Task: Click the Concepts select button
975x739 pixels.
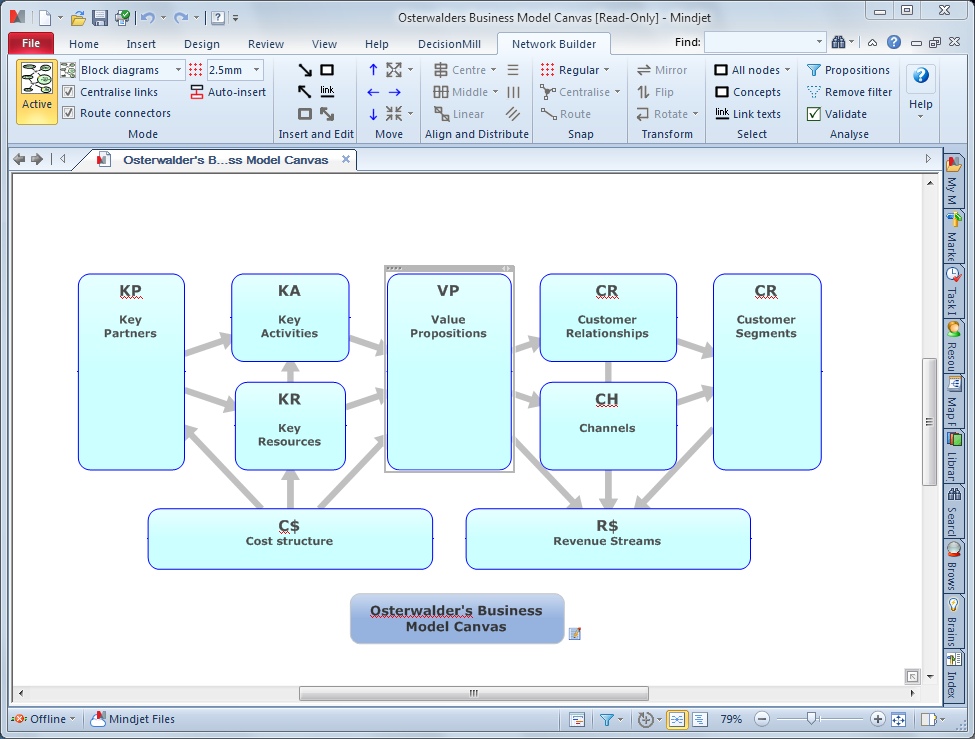Action: (x=747, y=92)
